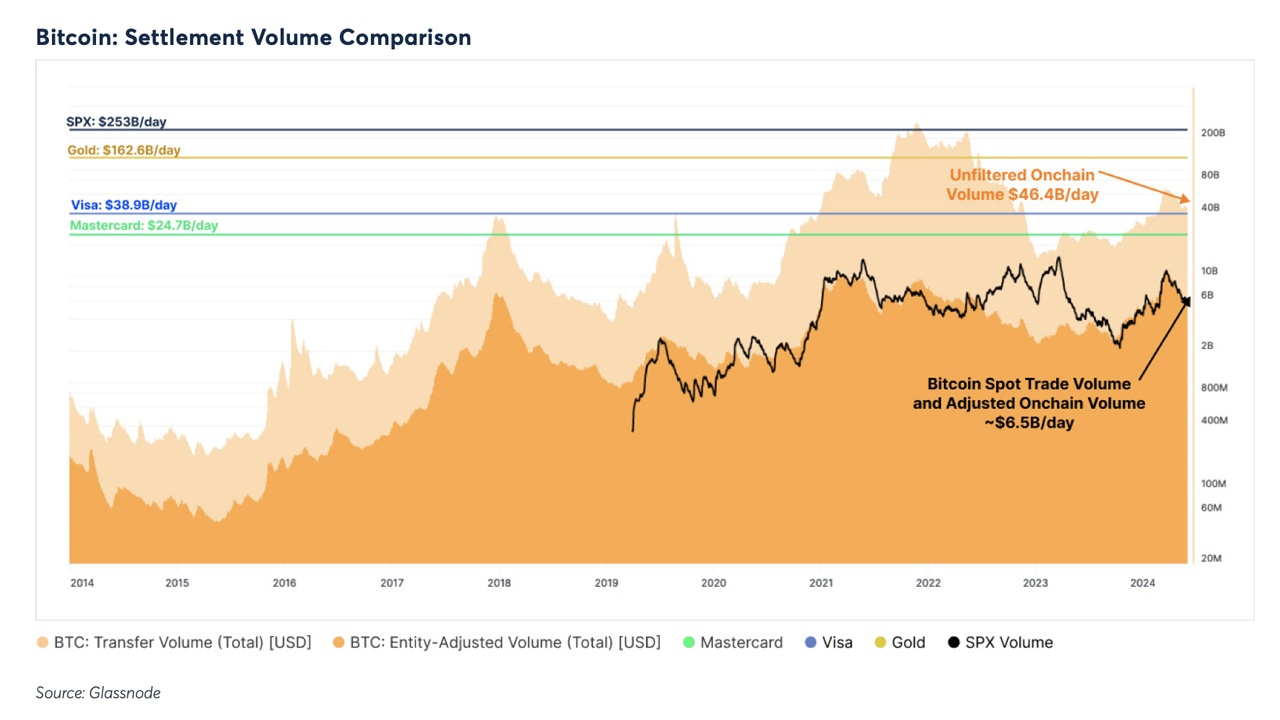Click the dark orange Entity-Adjusted Volume legend dot
The width and height of the screenshot is (1280, 720).
pos(337,643)
